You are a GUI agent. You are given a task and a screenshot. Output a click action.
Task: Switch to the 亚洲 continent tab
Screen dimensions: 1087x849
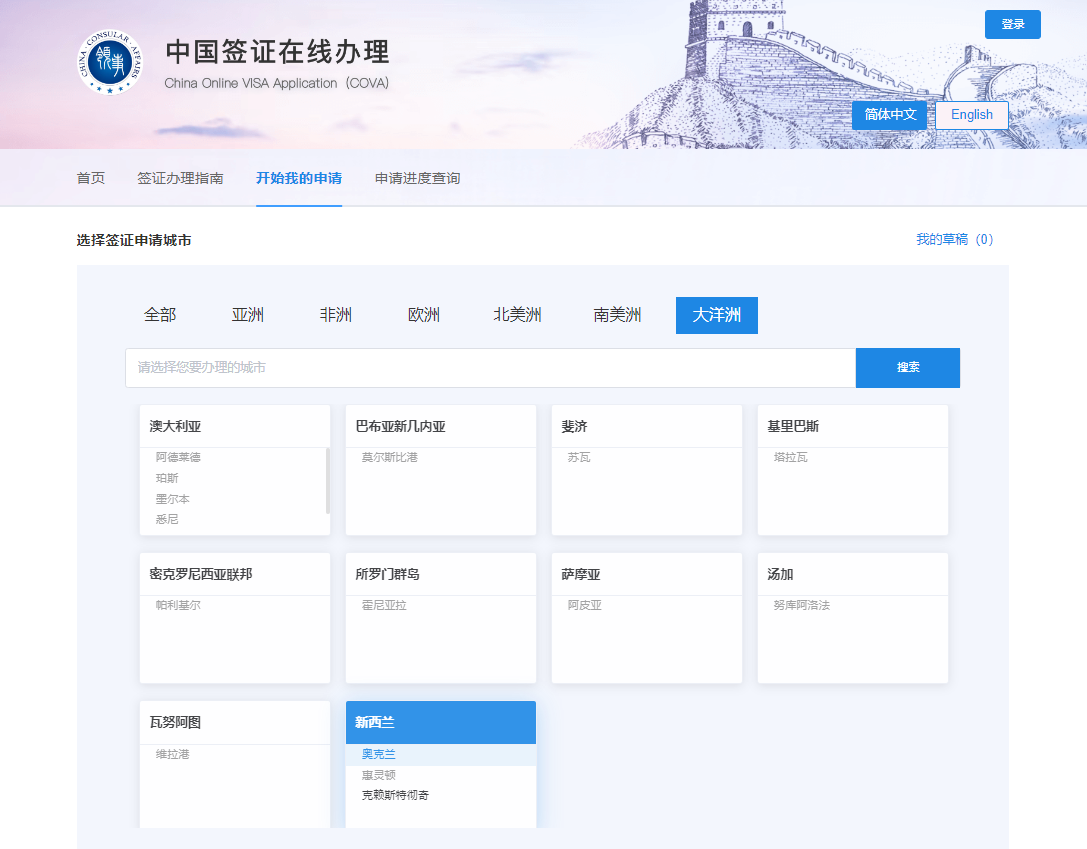tap(248, 314)
